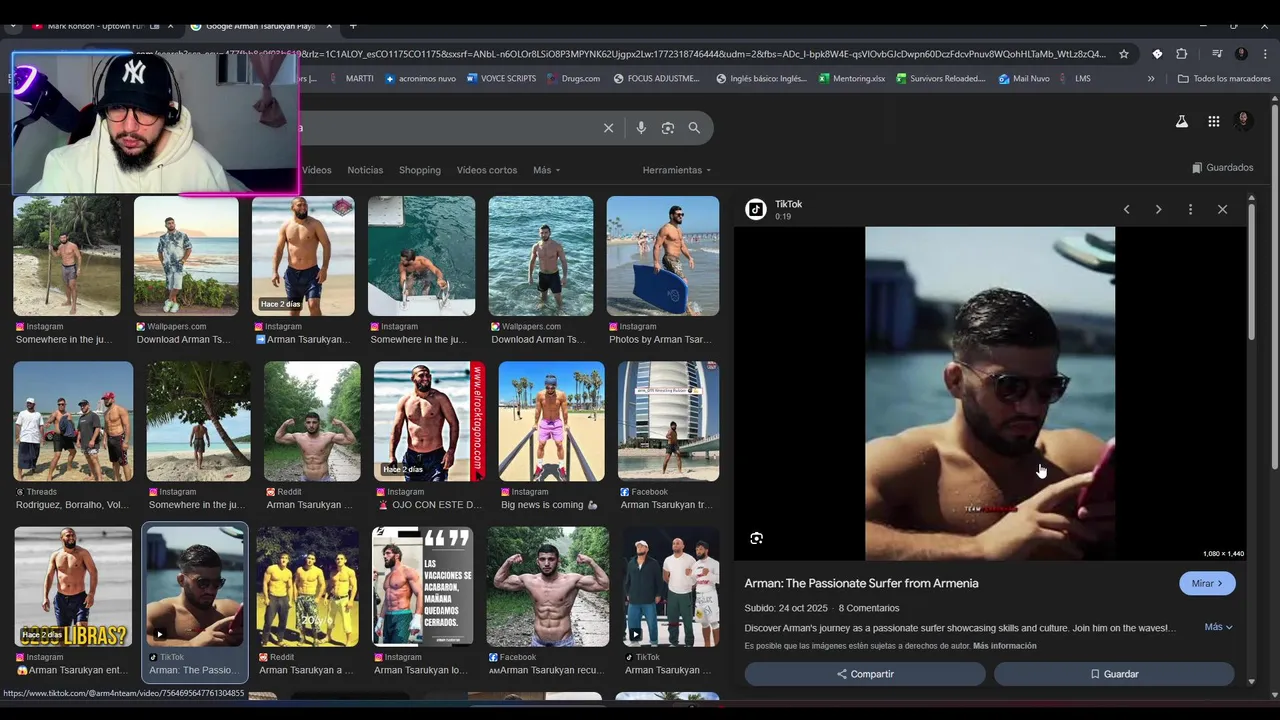Image resolution: width=1280 pixels, height=720 pixels.
Task: Open the Threads Rodriguez, Borralho thumbnail
Action: tap(73, 421)
